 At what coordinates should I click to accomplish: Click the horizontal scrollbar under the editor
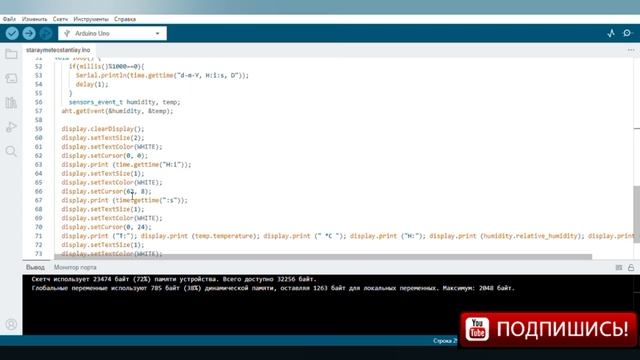click(323, 257)
